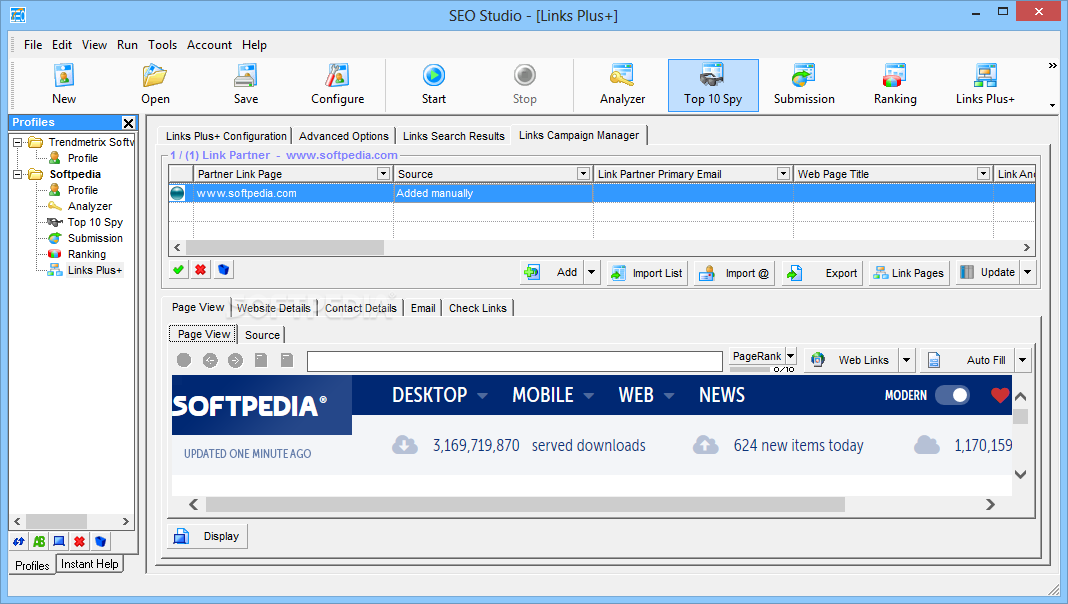Switch to the Profiles bottom tab
1068x604 pixels.
(32, 565)
